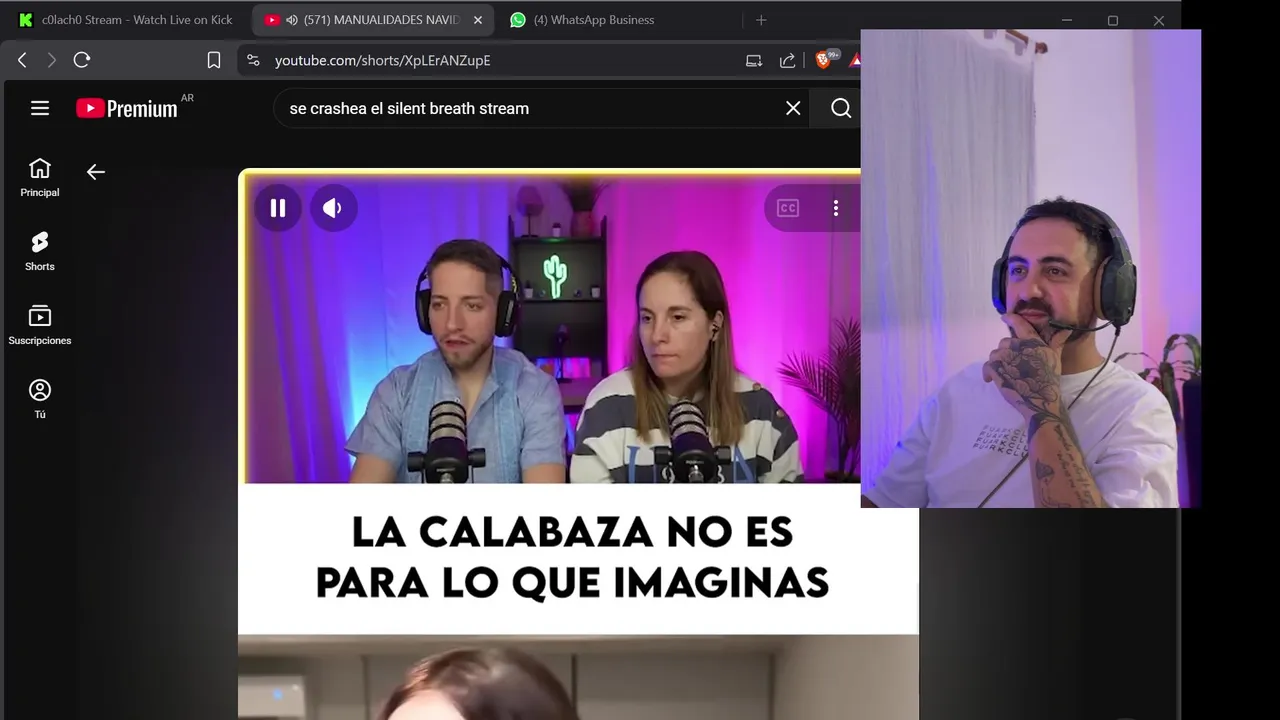Open Suscripciones in sidebar
The height and width of the screenshot is (720, 1280).
coord(40,326)
